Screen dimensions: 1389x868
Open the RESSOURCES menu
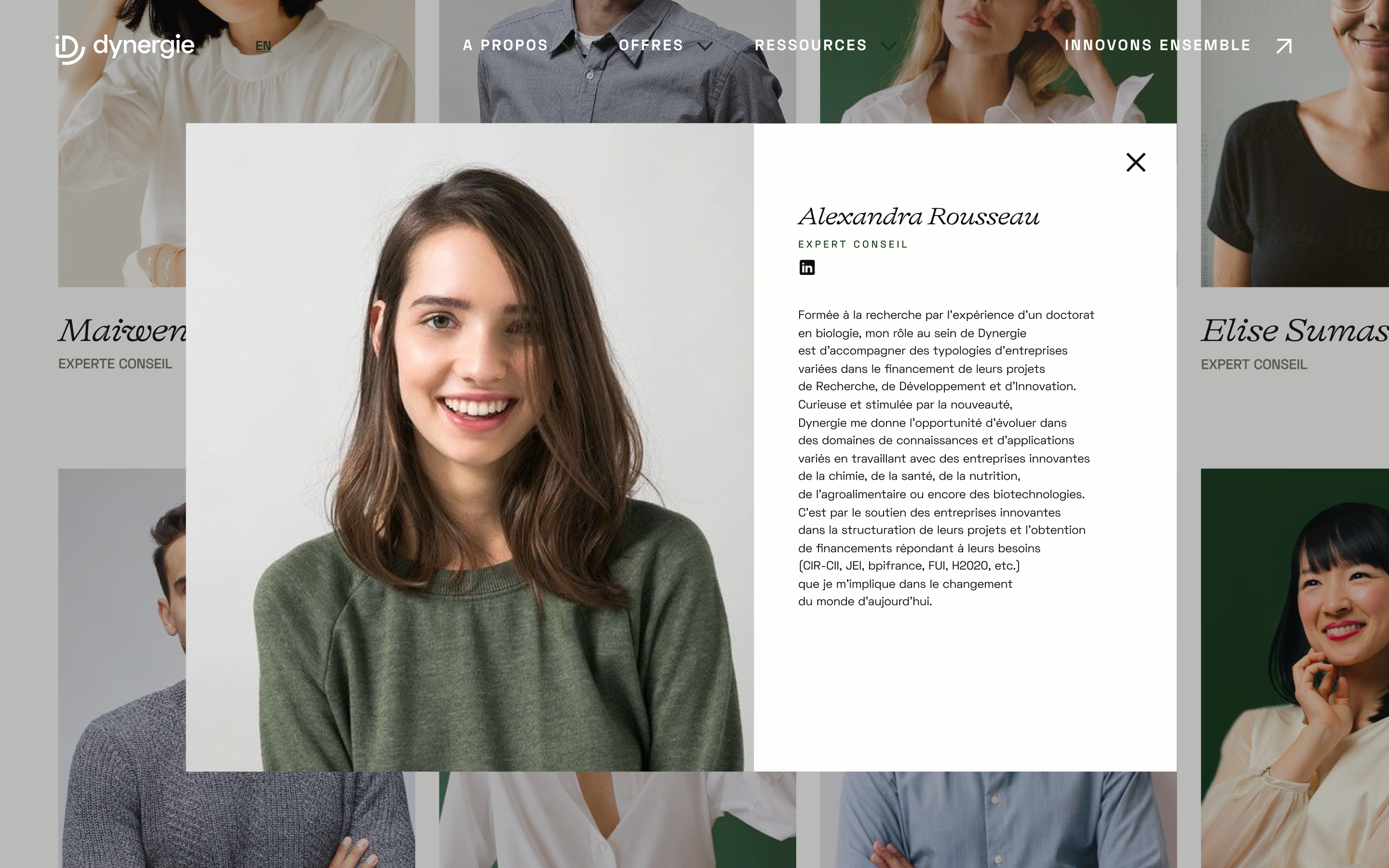coord(810,45)
